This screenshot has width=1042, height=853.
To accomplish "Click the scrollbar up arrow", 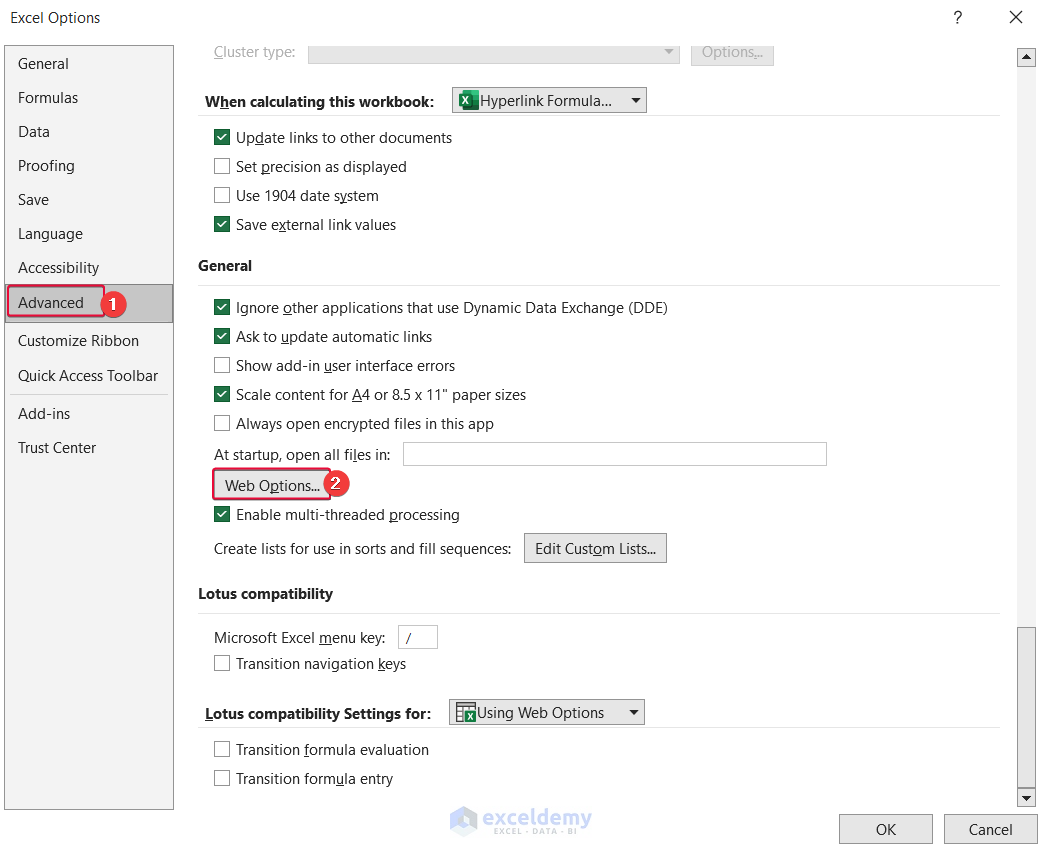I will (x=1026, y=58).
